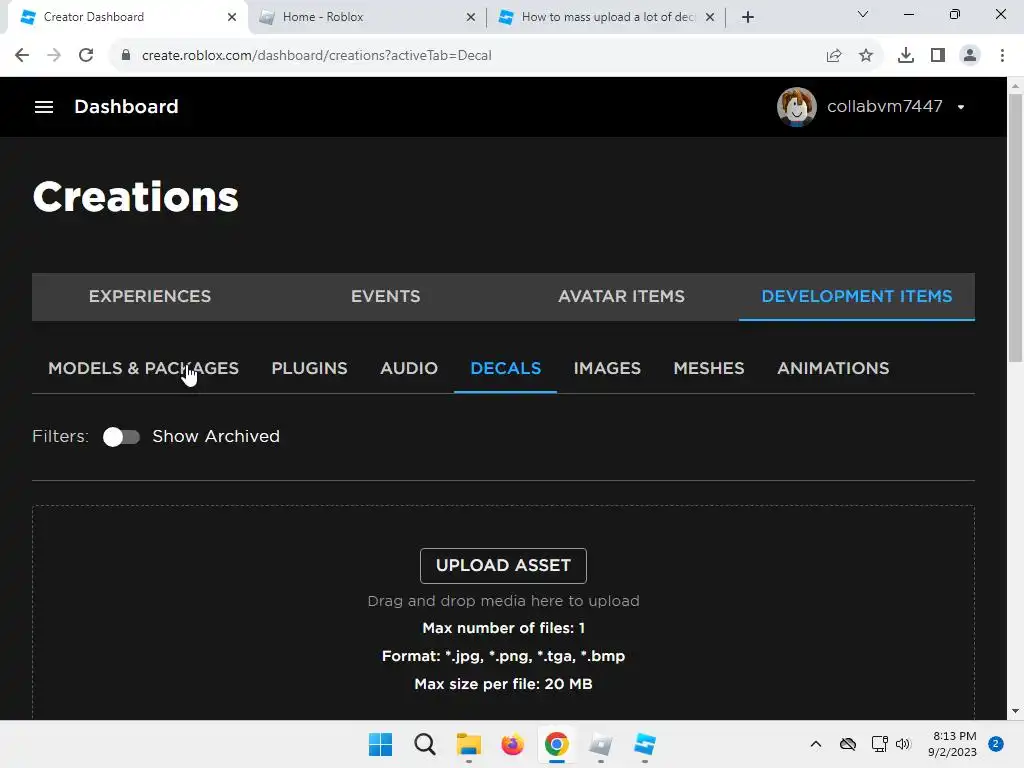1024x768 pixels.
Task: Open Windows taskbar search
Action: click(424, 744)
